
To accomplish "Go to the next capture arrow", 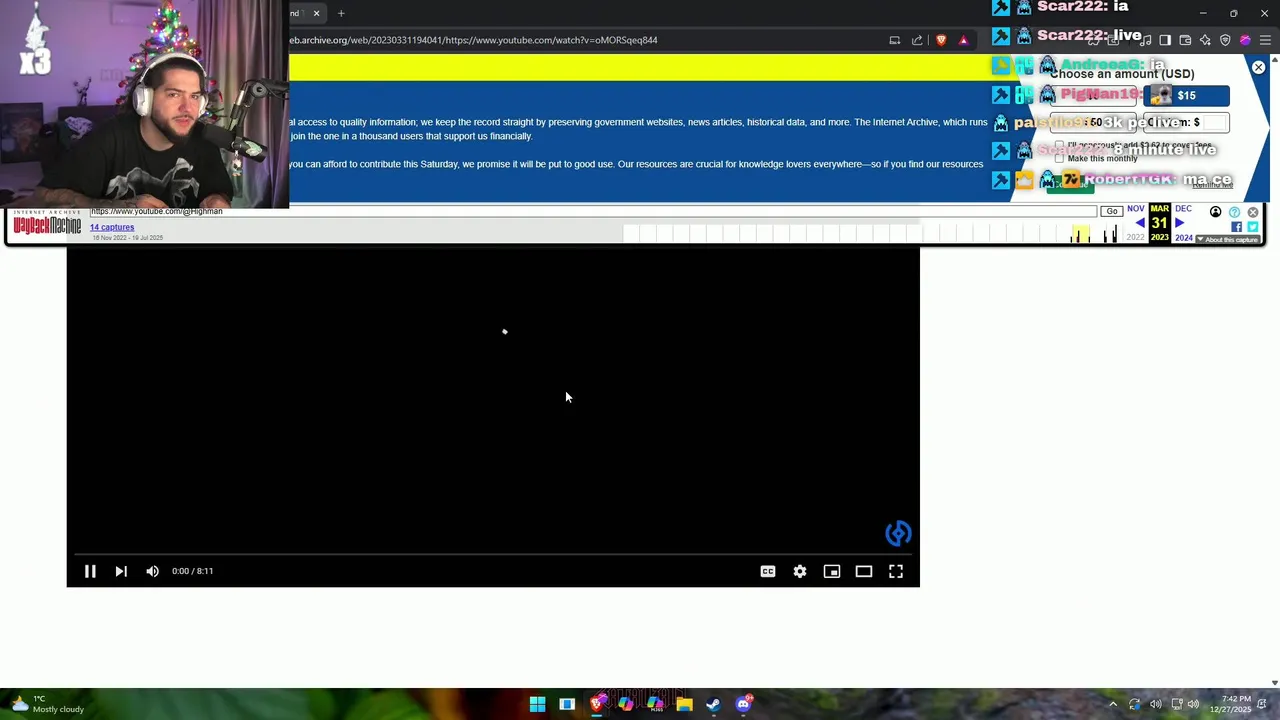I will (1179, 223).
